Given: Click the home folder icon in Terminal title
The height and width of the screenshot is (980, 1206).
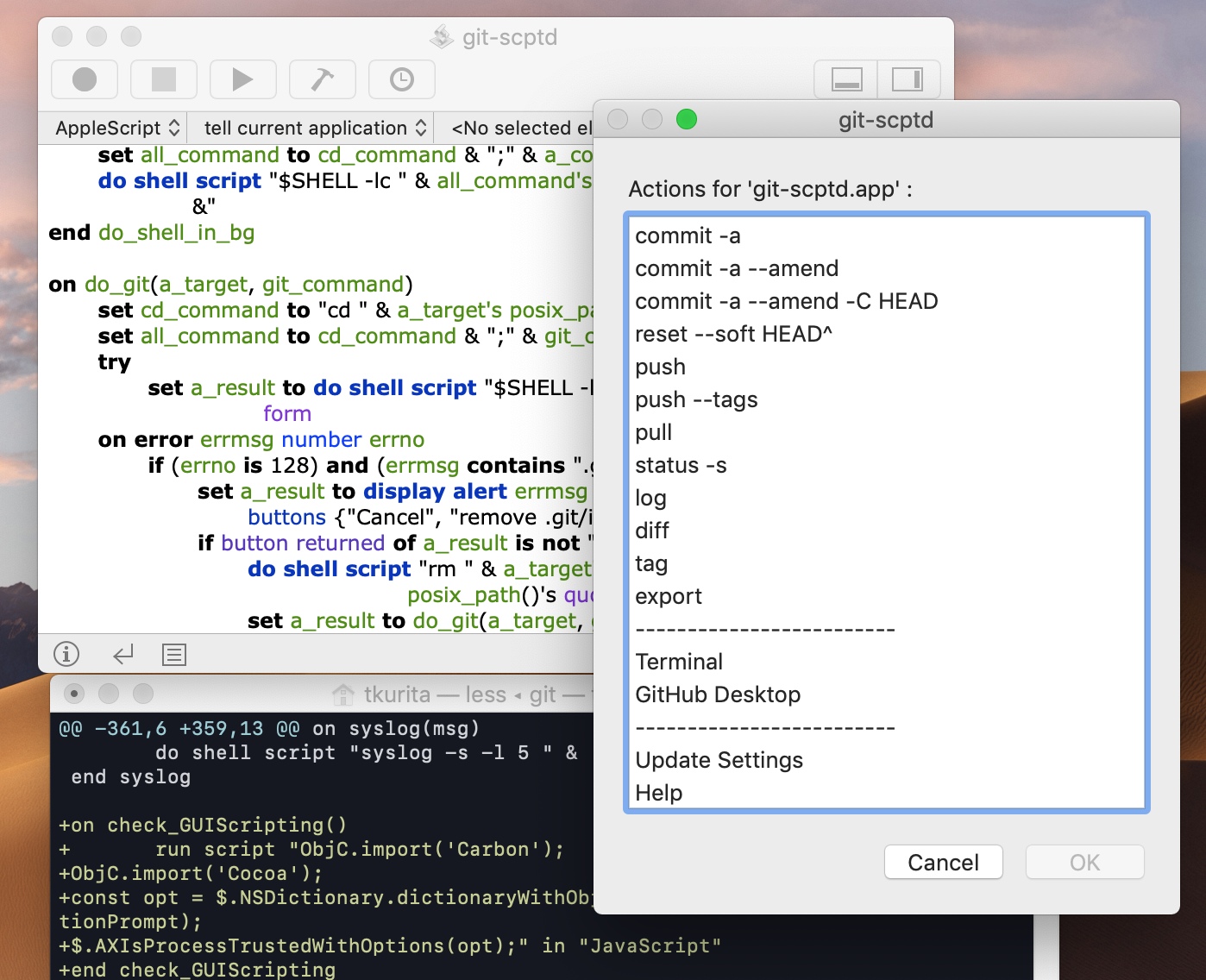Looking at the screenshot, I should pos(343,694).
